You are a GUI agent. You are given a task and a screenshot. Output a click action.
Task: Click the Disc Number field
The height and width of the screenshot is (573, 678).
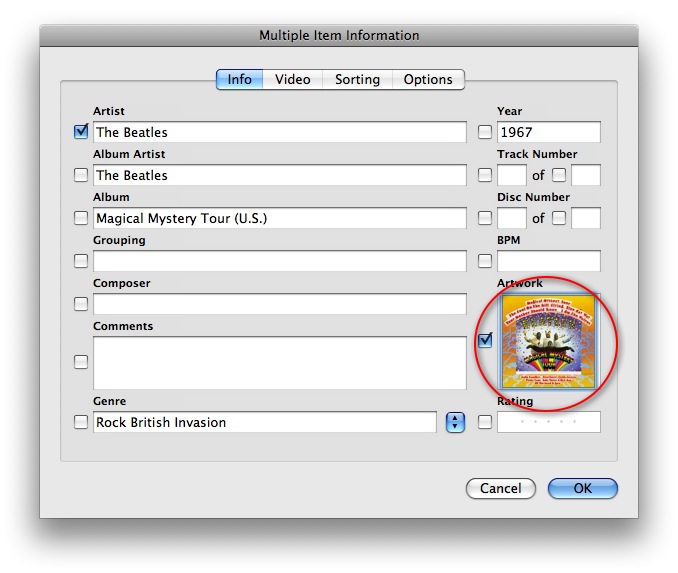click(x=512, y=218)
